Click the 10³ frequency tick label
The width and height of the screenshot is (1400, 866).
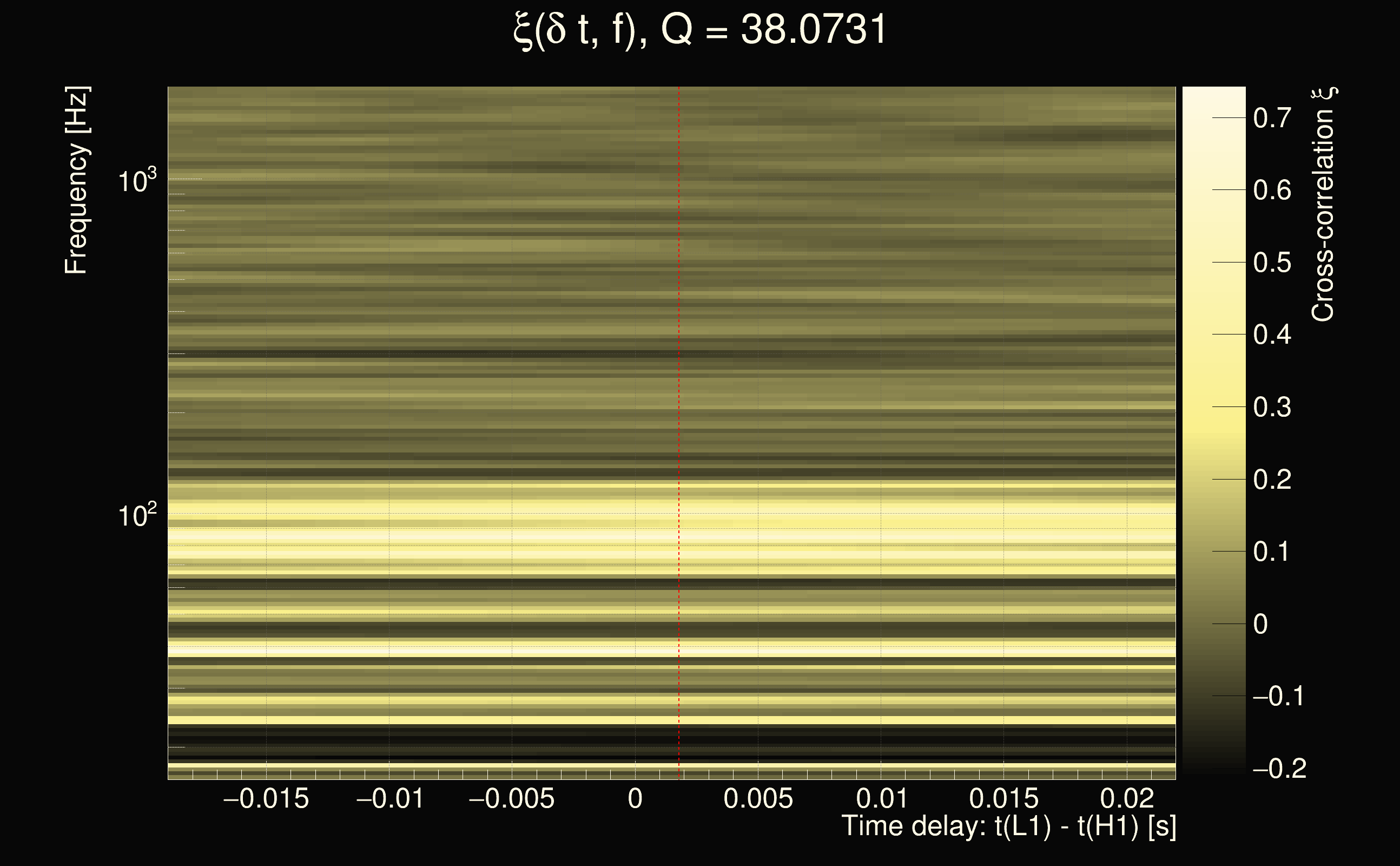[x=137, y=181]
